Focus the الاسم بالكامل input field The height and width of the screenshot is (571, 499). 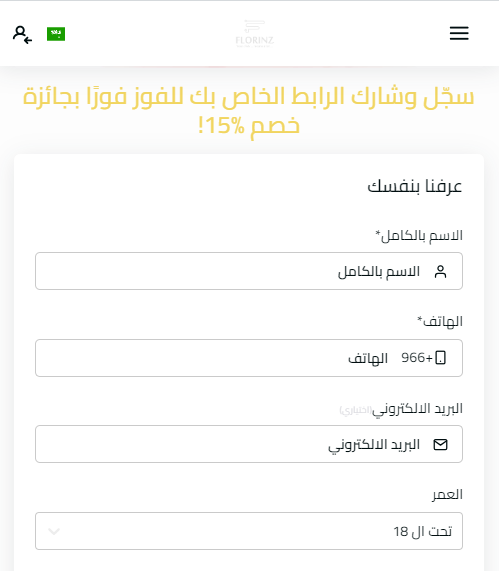tap(249, 271)
